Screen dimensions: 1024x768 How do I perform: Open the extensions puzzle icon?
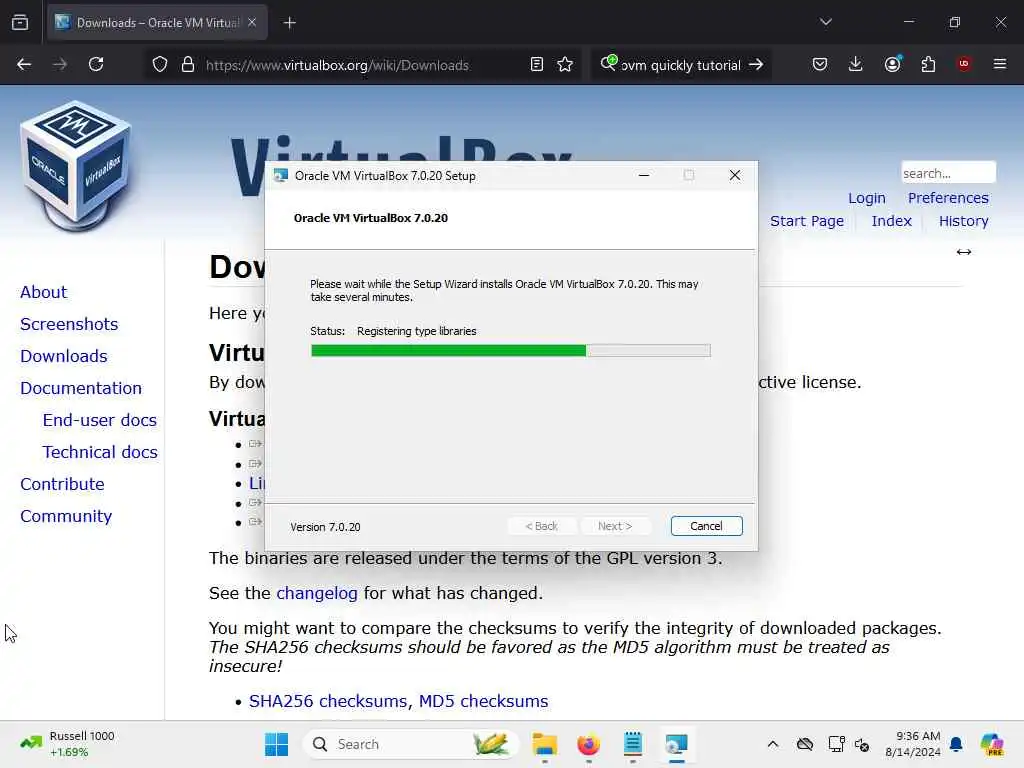tap(928, 64)
